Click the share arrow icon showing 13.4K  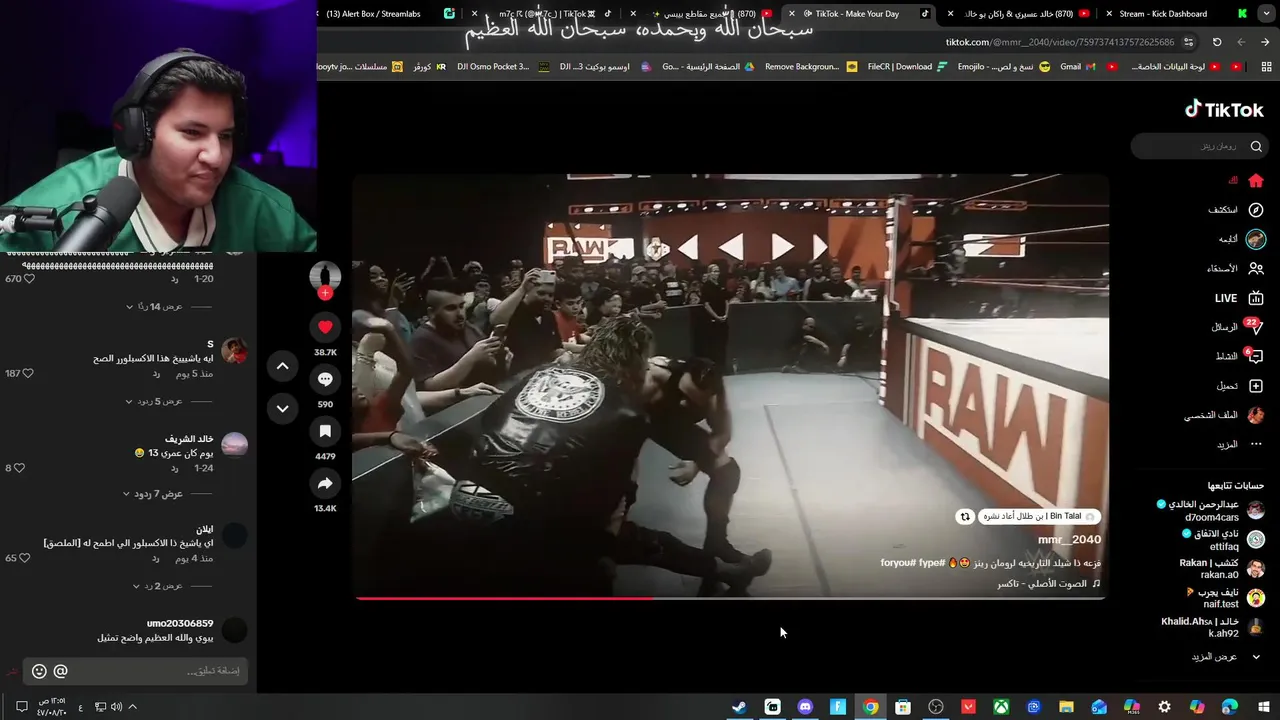tap(325, 483)
